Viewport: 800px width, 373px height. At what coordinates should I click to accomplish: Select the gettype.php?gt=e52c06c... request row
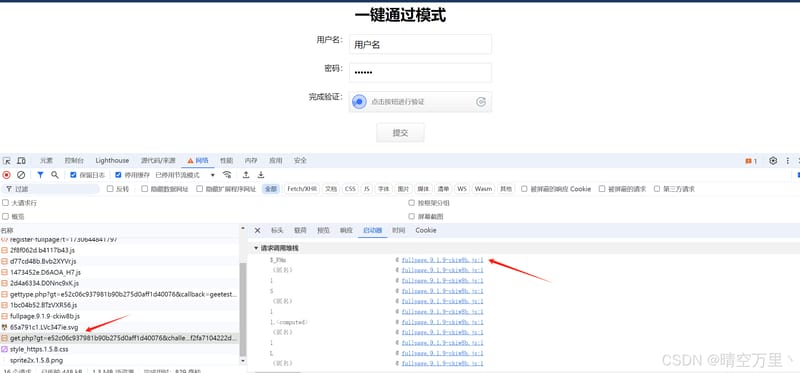coord(120,294)
